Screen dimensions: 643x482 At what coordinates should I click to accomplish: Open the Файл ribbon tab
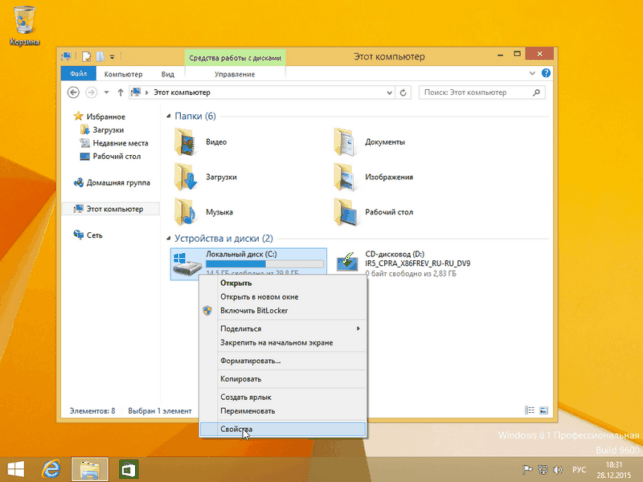pyautogui.click(x=78, y=74)
